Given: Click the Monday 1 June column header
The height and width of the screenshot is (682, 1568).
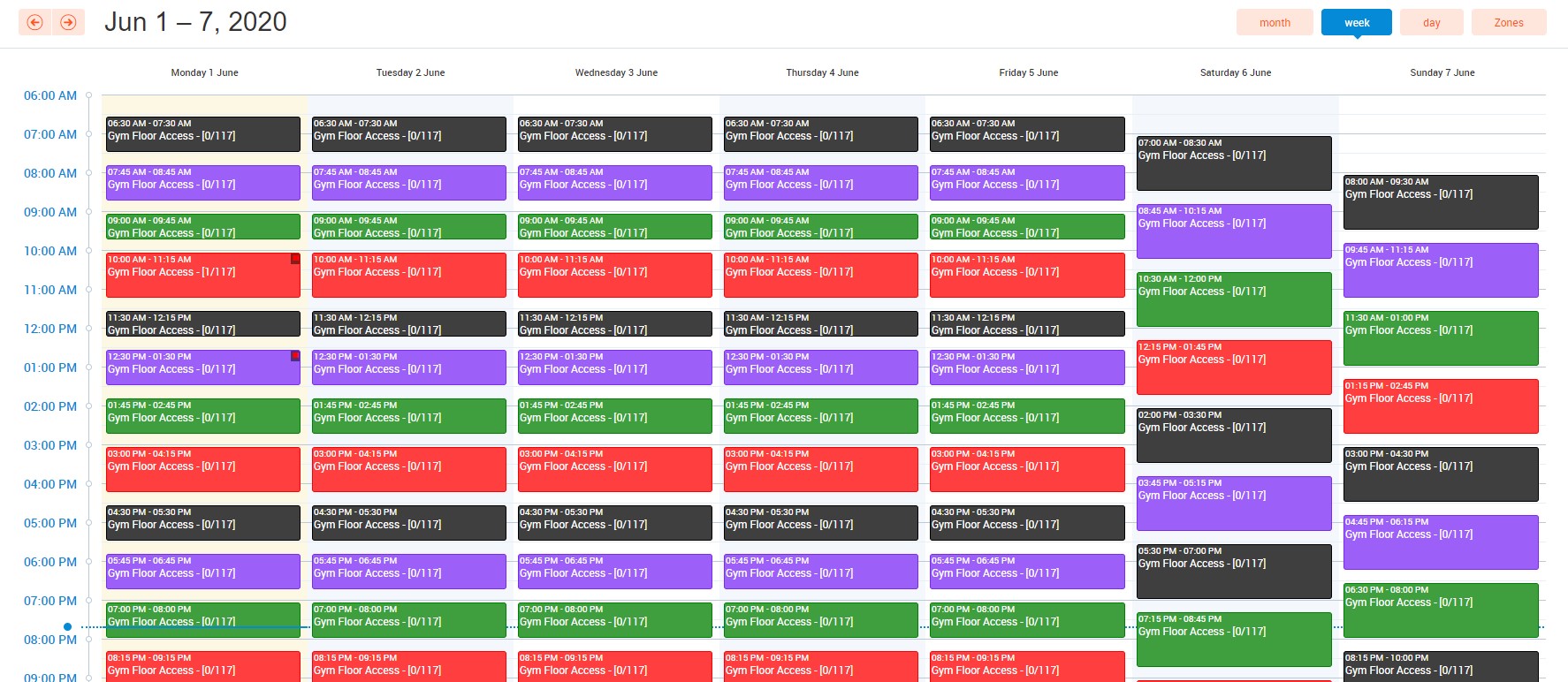Looking at the screenshot, I should [204, 72].
